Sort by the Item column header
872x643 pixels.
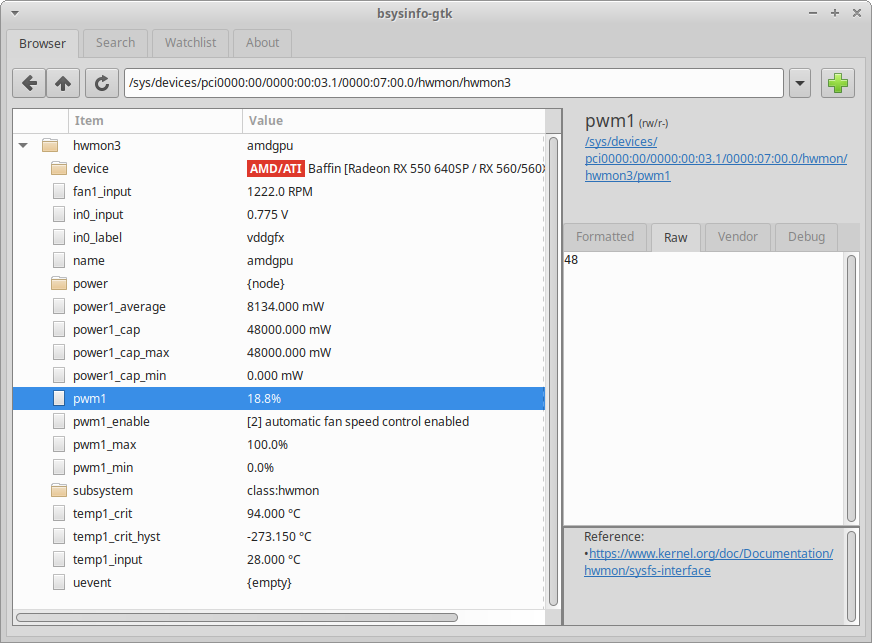tap(155, 121)
